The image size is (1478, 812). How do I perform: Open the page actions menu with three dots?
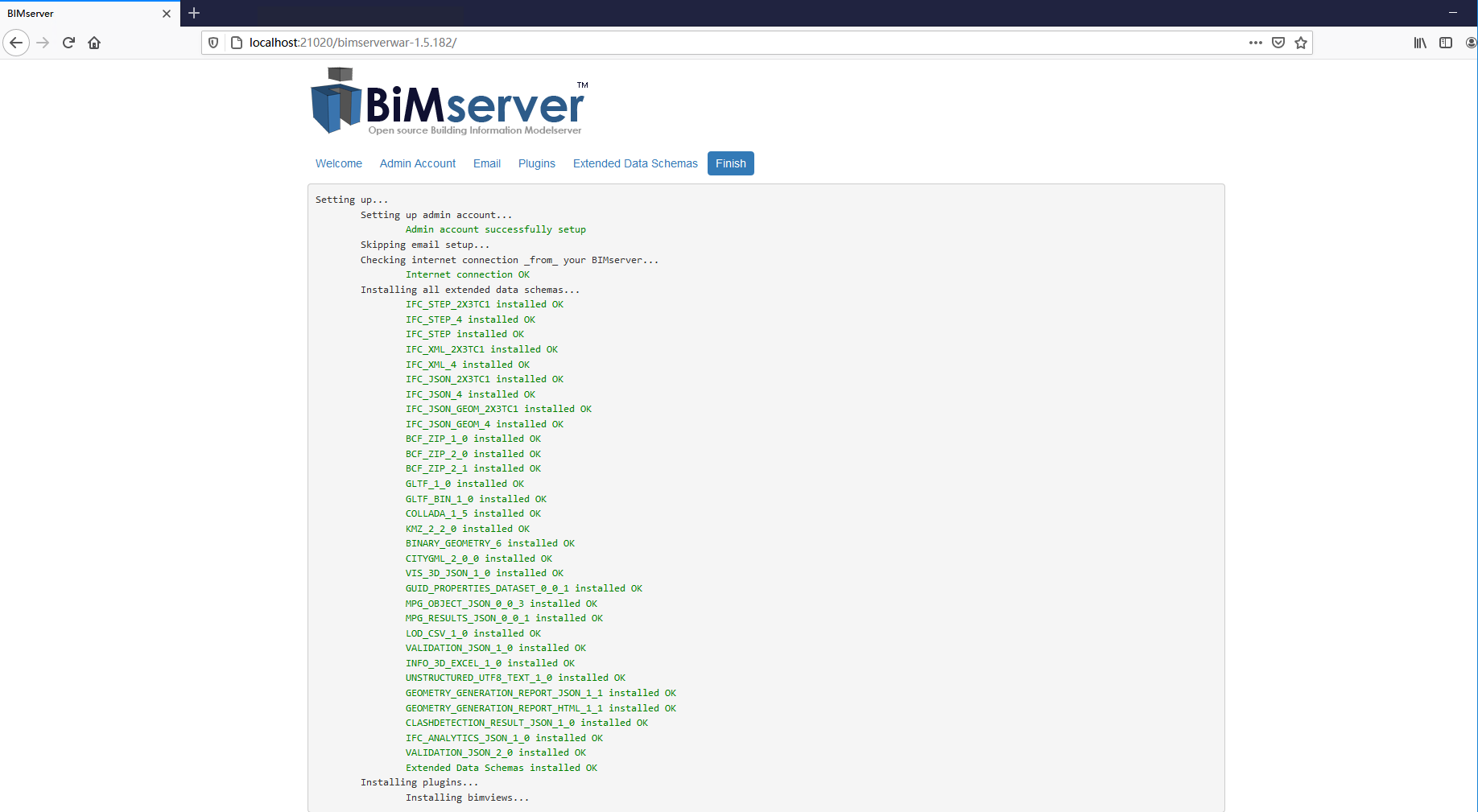coord(1254,42)
